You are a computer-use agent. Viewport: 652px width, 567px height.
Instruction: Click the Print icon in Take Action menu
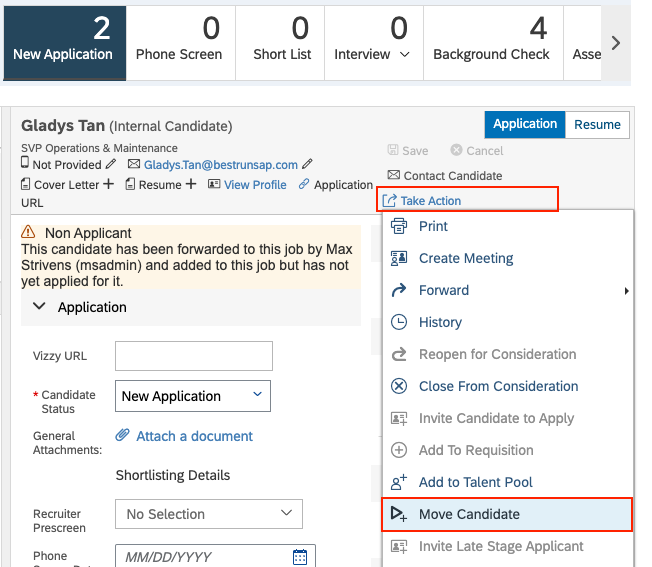[399, 226]
